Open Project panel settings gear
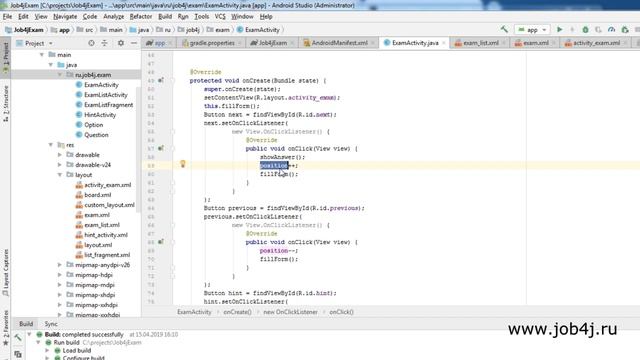Viewport: 640px width, 360px height. point(121,43)
